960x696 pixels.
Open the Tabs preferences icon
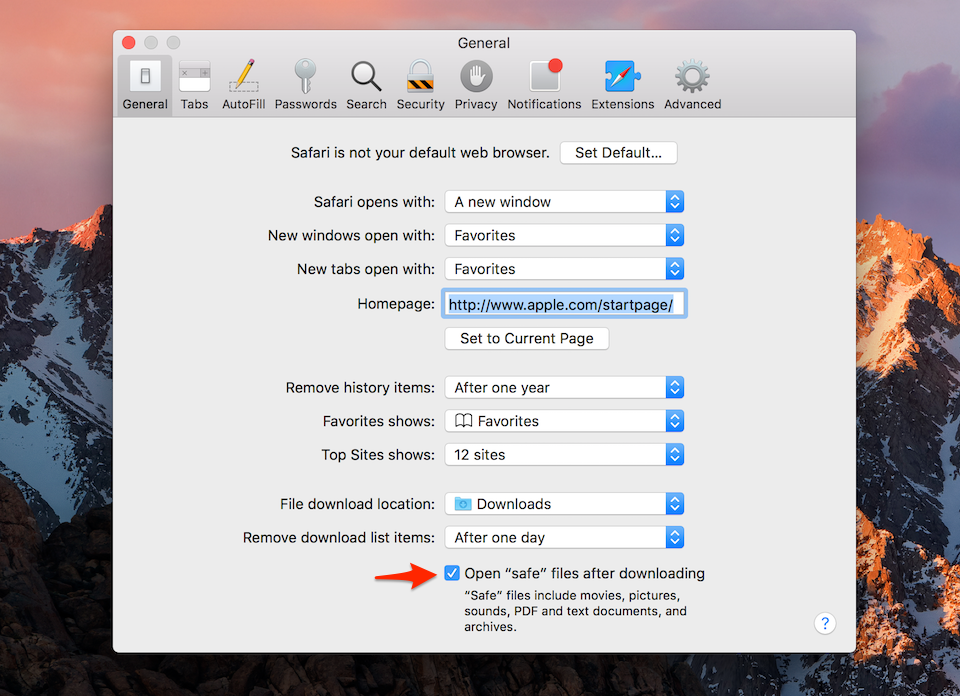click(x=194, y=77)
